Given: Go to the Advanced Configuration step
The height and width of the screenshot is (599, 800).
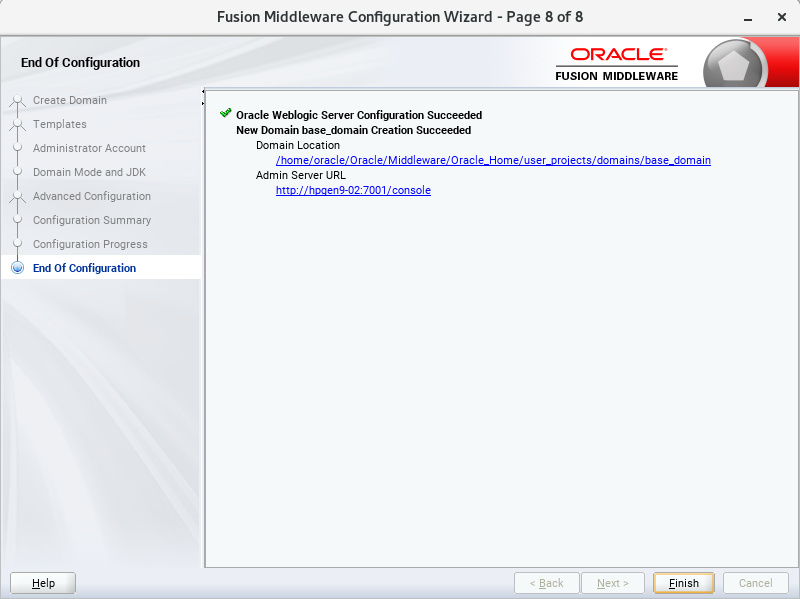Looking at the screenshot, I should (x=91, y=196).
